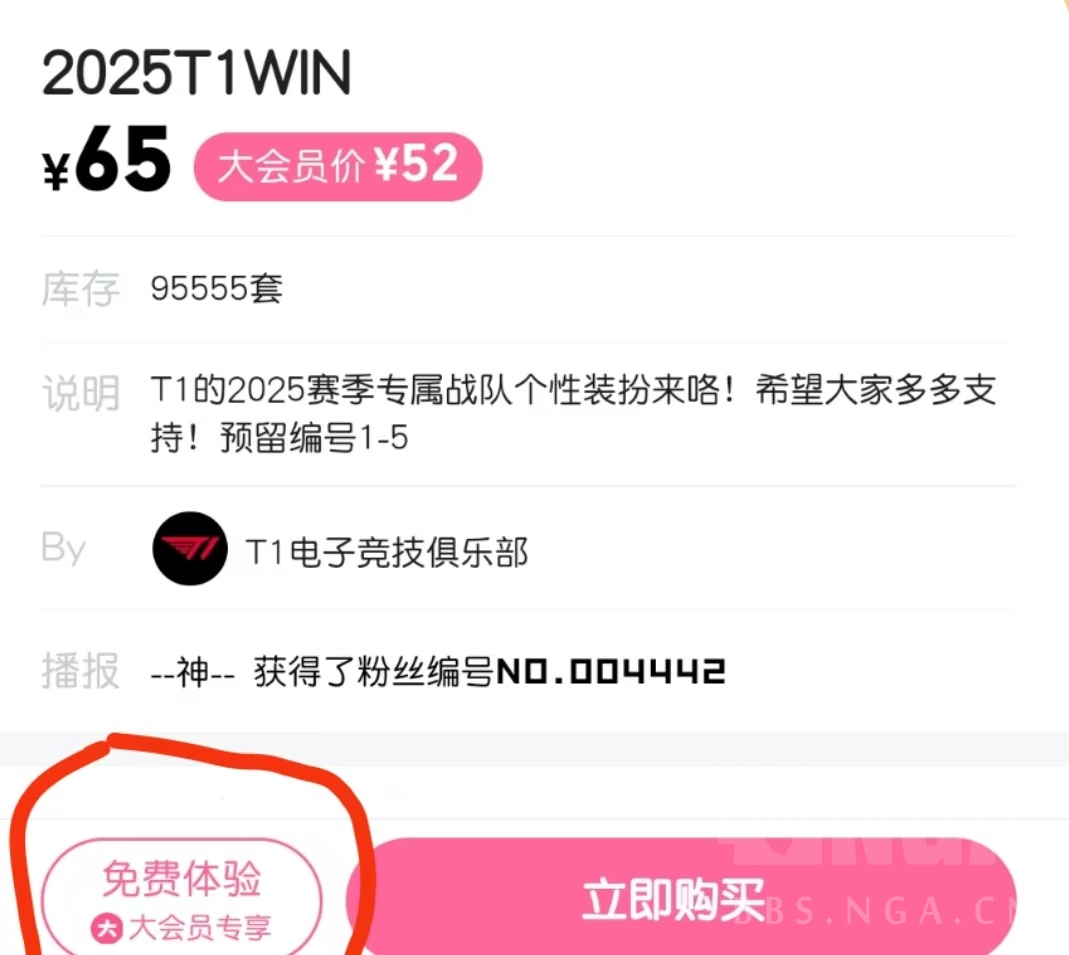Tap the 大会员价 ¥52 member price badge

tap(338, 166)
